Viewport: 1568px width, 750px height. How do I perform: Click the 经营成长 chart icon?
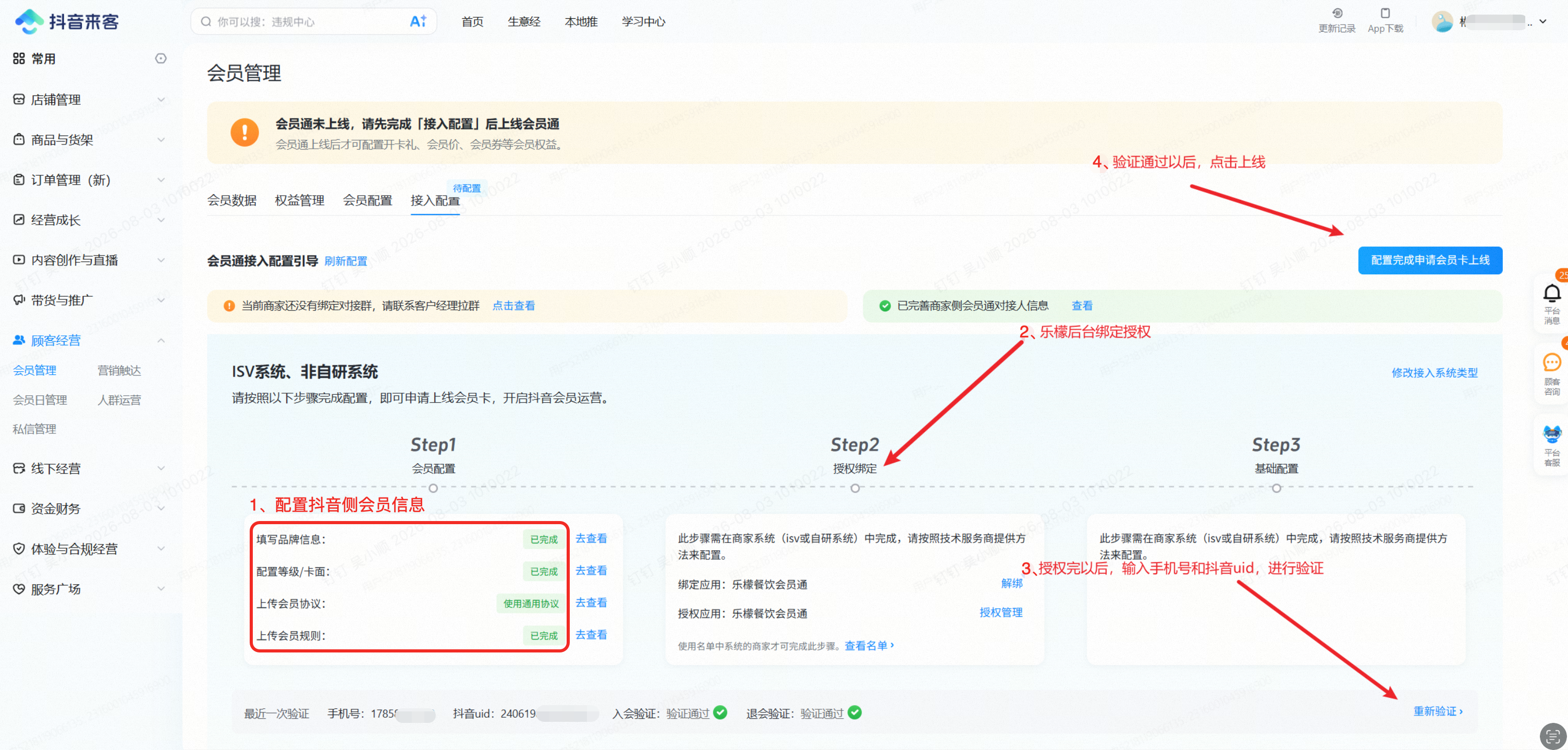(19, 220)
